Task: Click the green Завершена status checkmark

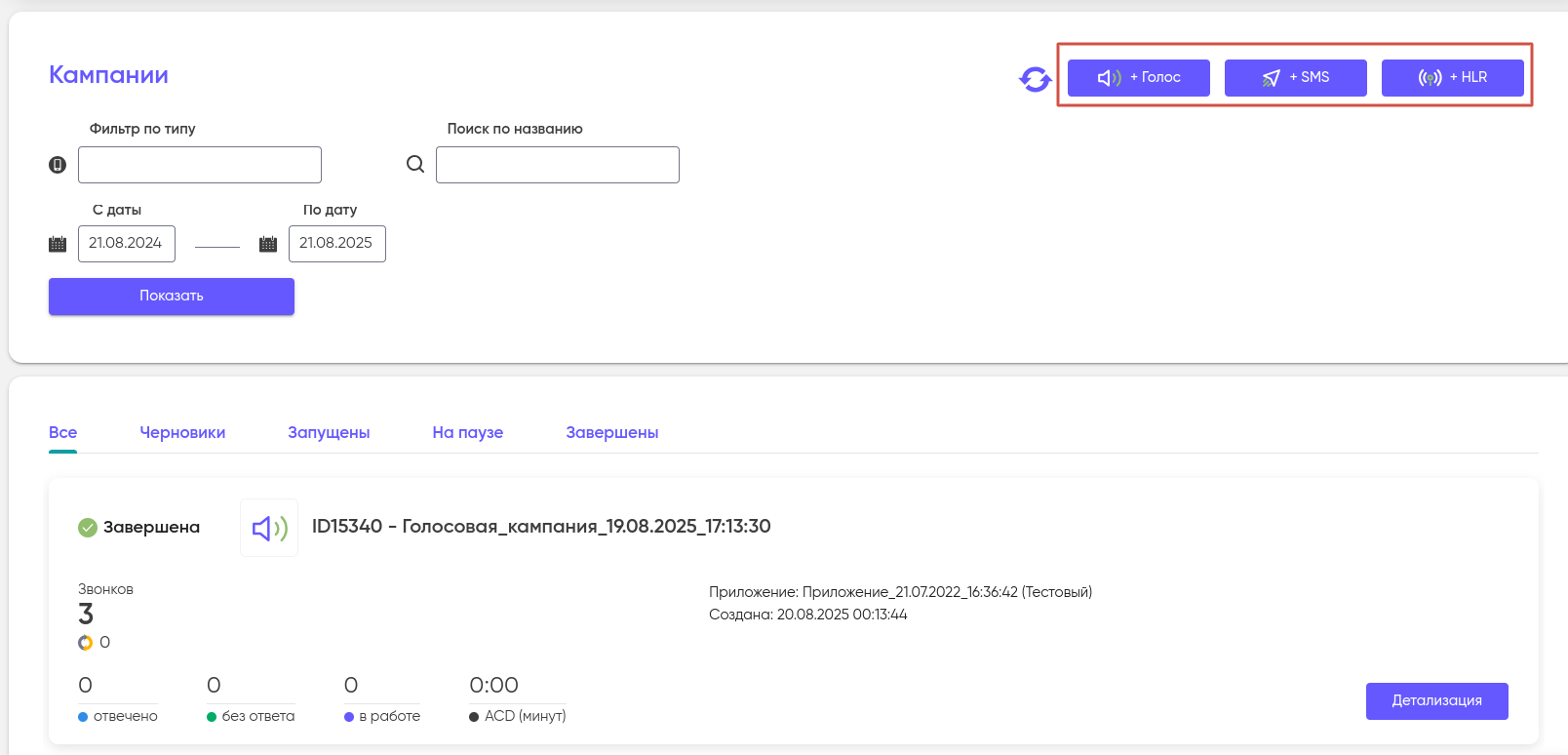Action: click(88, 528)
